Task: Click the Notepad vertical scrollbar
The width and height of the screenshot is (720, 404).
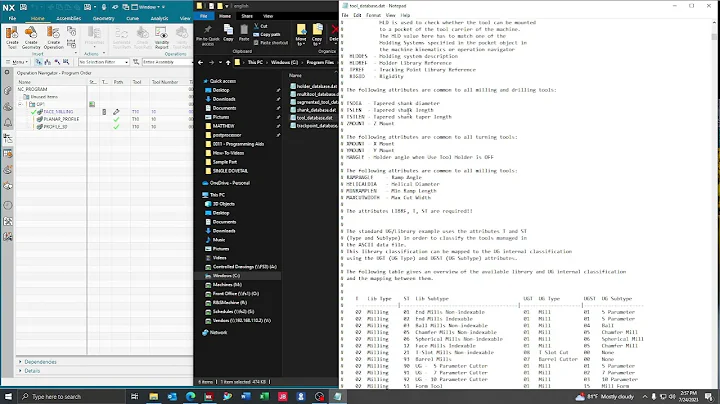Action: pos(714,202)
